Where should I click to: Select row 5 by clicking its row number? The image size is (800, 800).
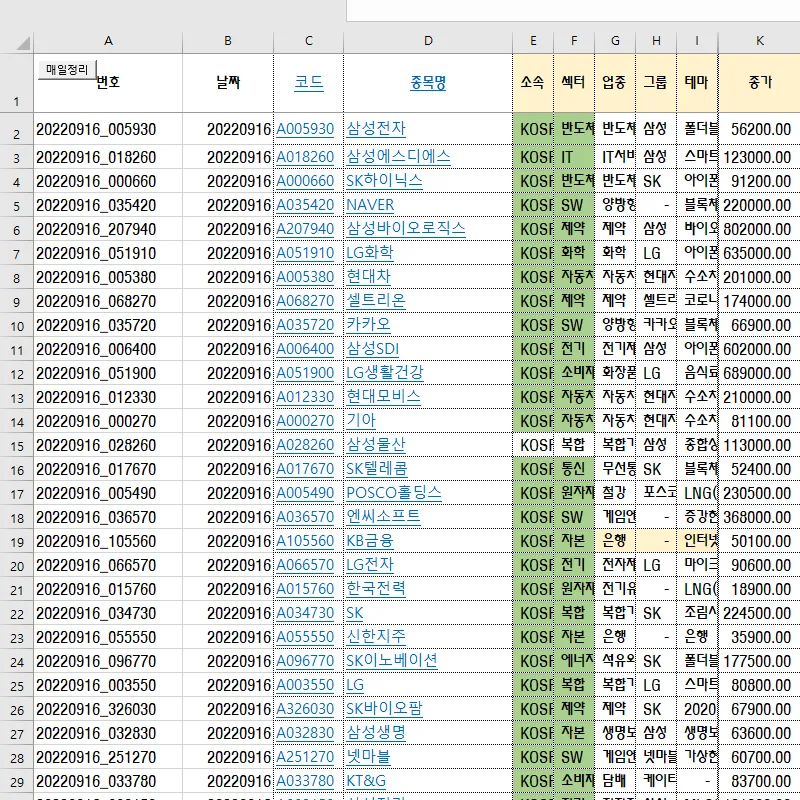point(16,205)
